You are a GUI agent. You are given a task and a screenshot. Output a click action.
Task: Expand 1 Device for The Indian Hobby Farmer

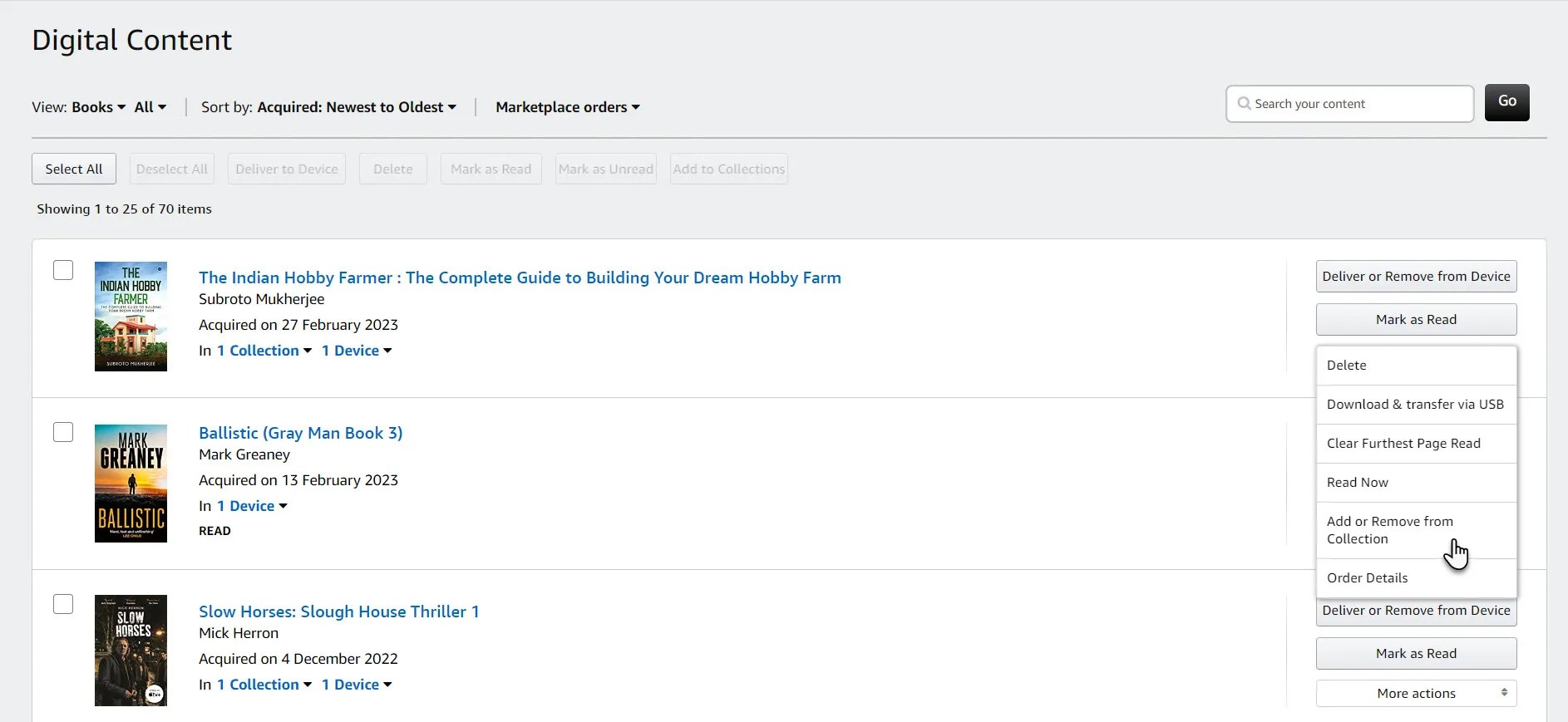pos(357,351)
